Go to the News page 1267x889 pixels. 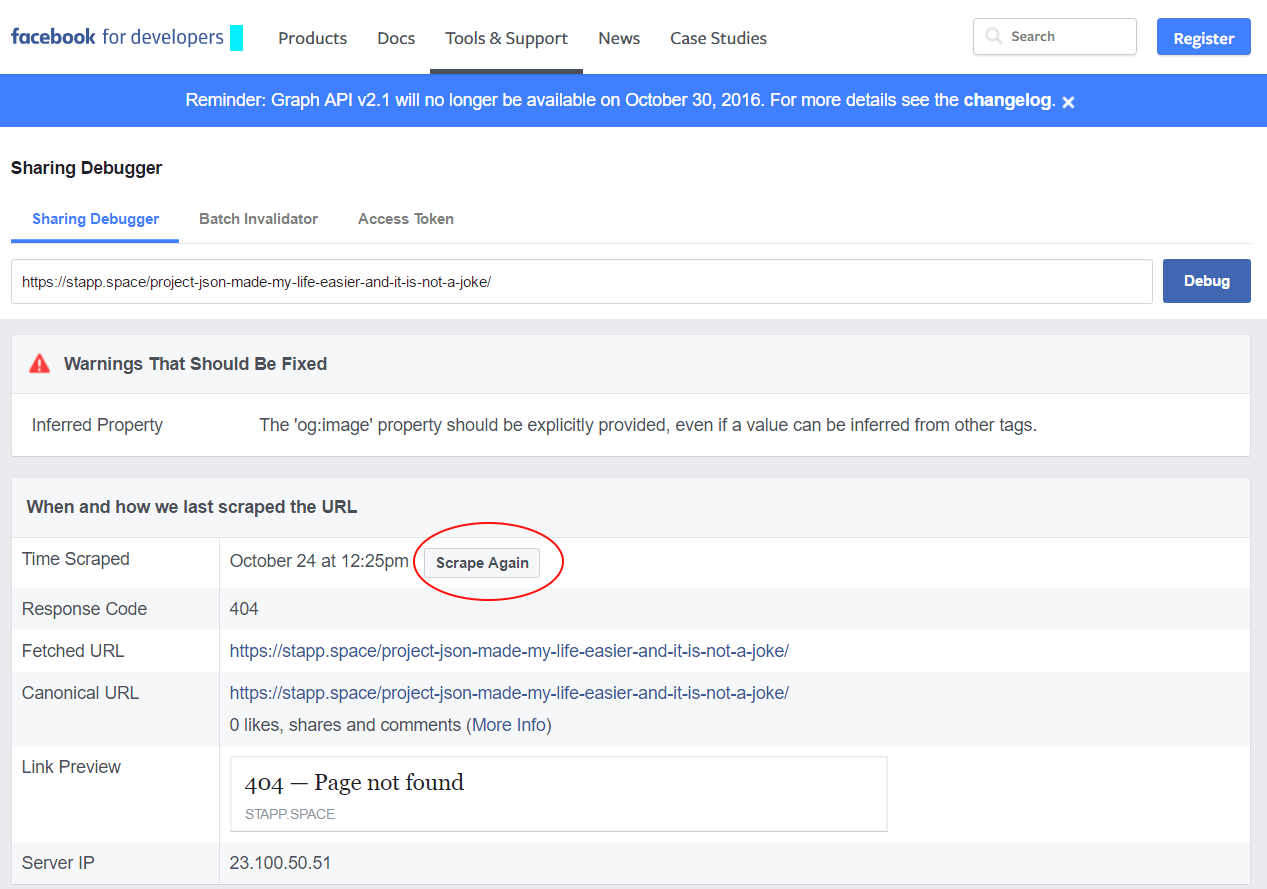point(619,38)
